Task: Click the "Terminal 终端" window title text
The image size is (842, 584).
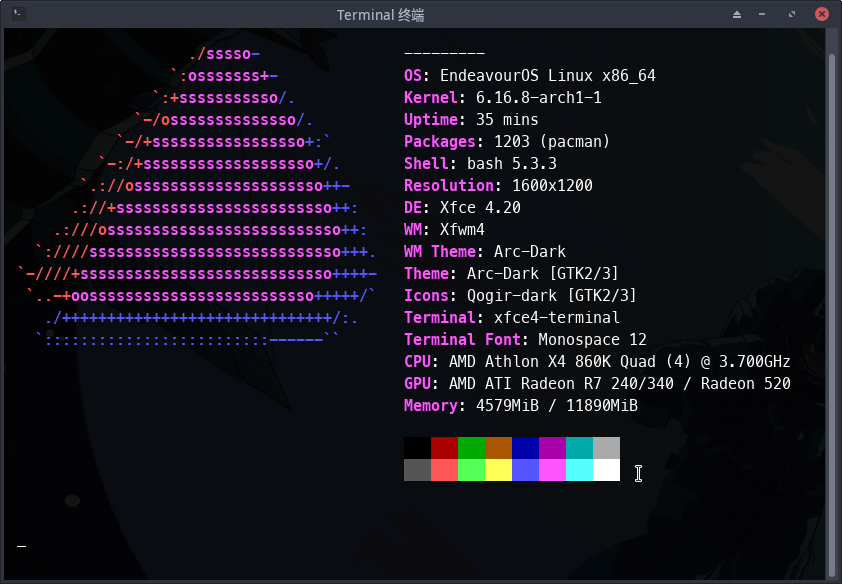Action: point(420,14)
